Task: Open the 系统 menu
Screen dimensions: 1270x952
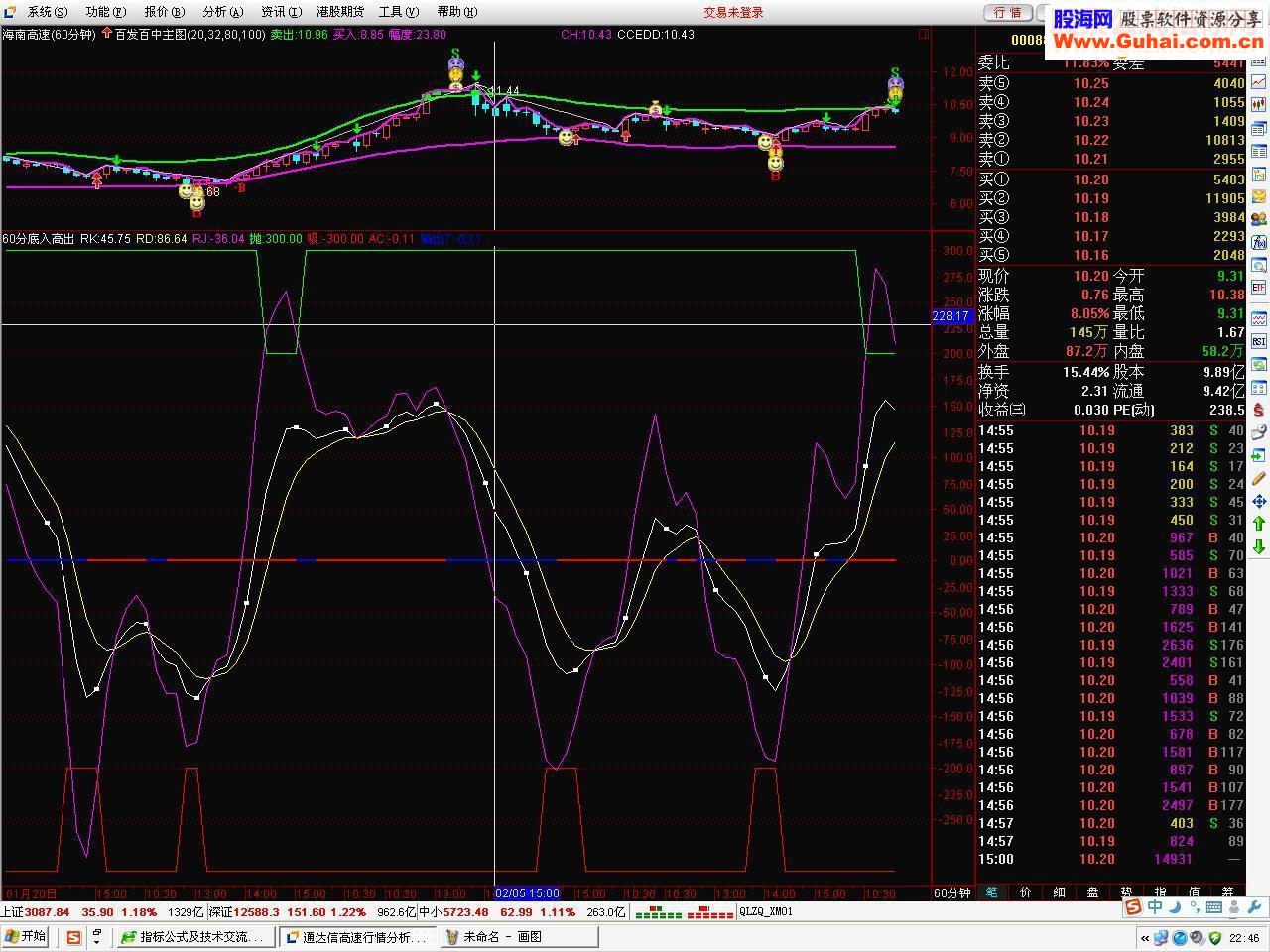Action: [x=47, y=12]
